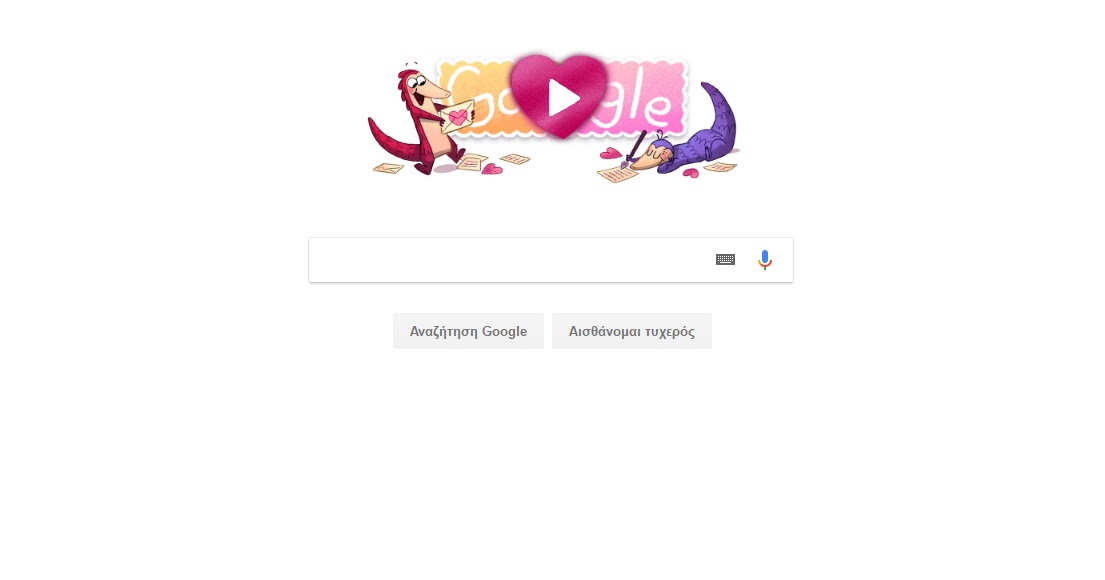The image size is (1105, 580).
Task: Click the letter G on the doodle's orange banner
Action: pyautogui.click(x=465, y=97)
